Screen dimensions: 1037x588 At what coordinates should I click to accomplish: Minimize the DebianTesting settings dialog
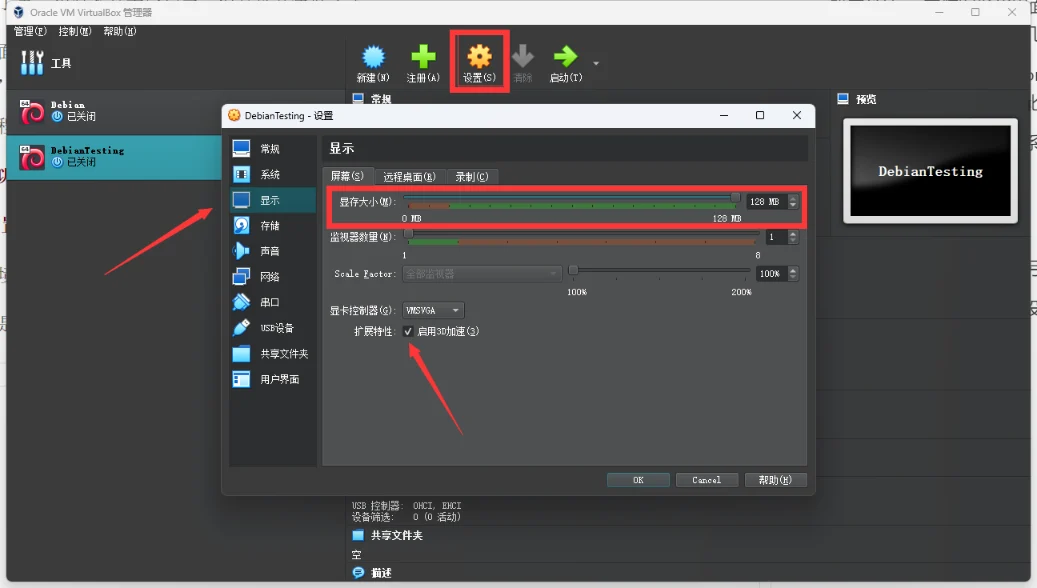click(x=724, y=115)
